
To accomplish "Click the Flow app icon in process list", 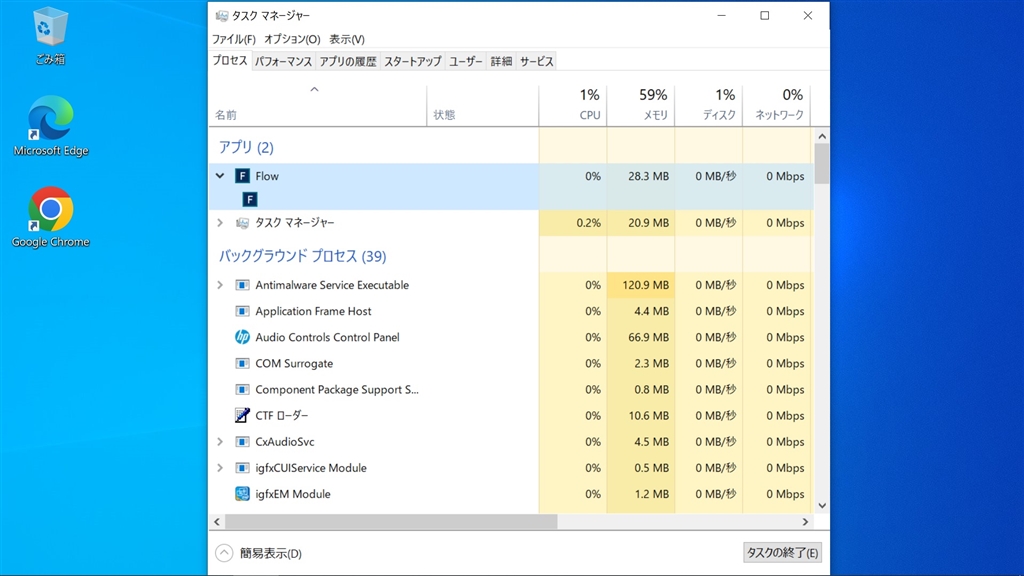I will pos(242,176).
